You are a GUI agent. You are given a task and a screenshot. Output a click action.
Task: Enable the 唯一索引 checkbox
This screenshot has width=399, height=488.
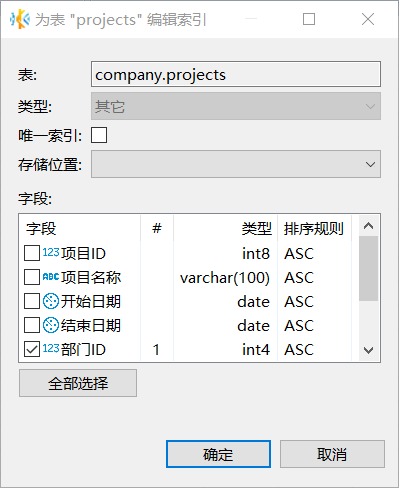99,135
